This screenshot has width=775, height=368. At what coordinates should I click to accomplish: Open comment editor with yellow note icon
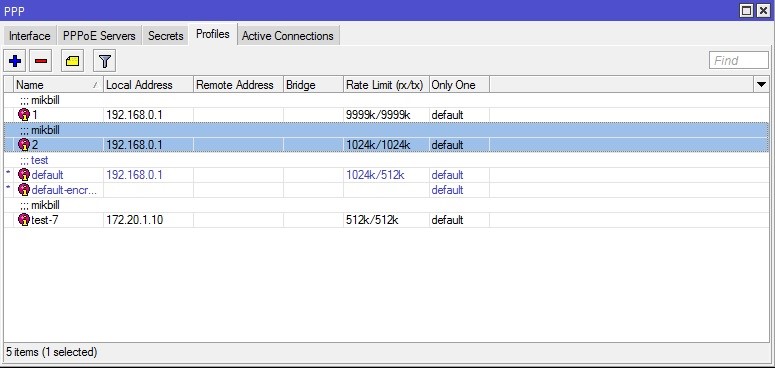pos(72,61)
